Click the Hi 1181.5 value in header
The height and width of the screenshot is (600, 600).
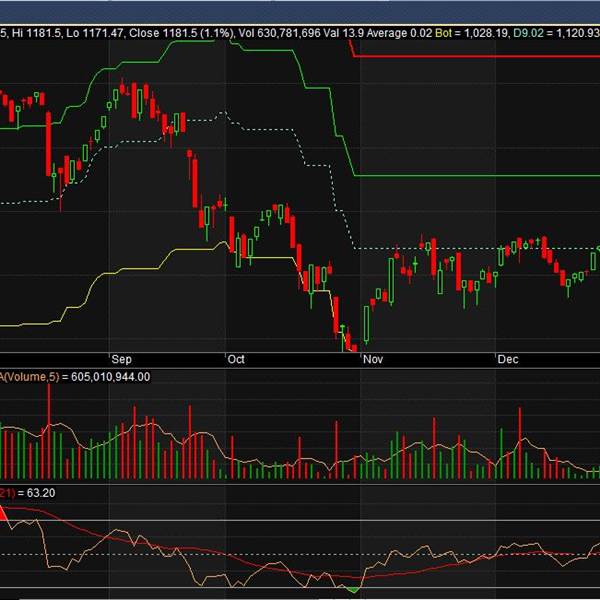coord(36,33)
